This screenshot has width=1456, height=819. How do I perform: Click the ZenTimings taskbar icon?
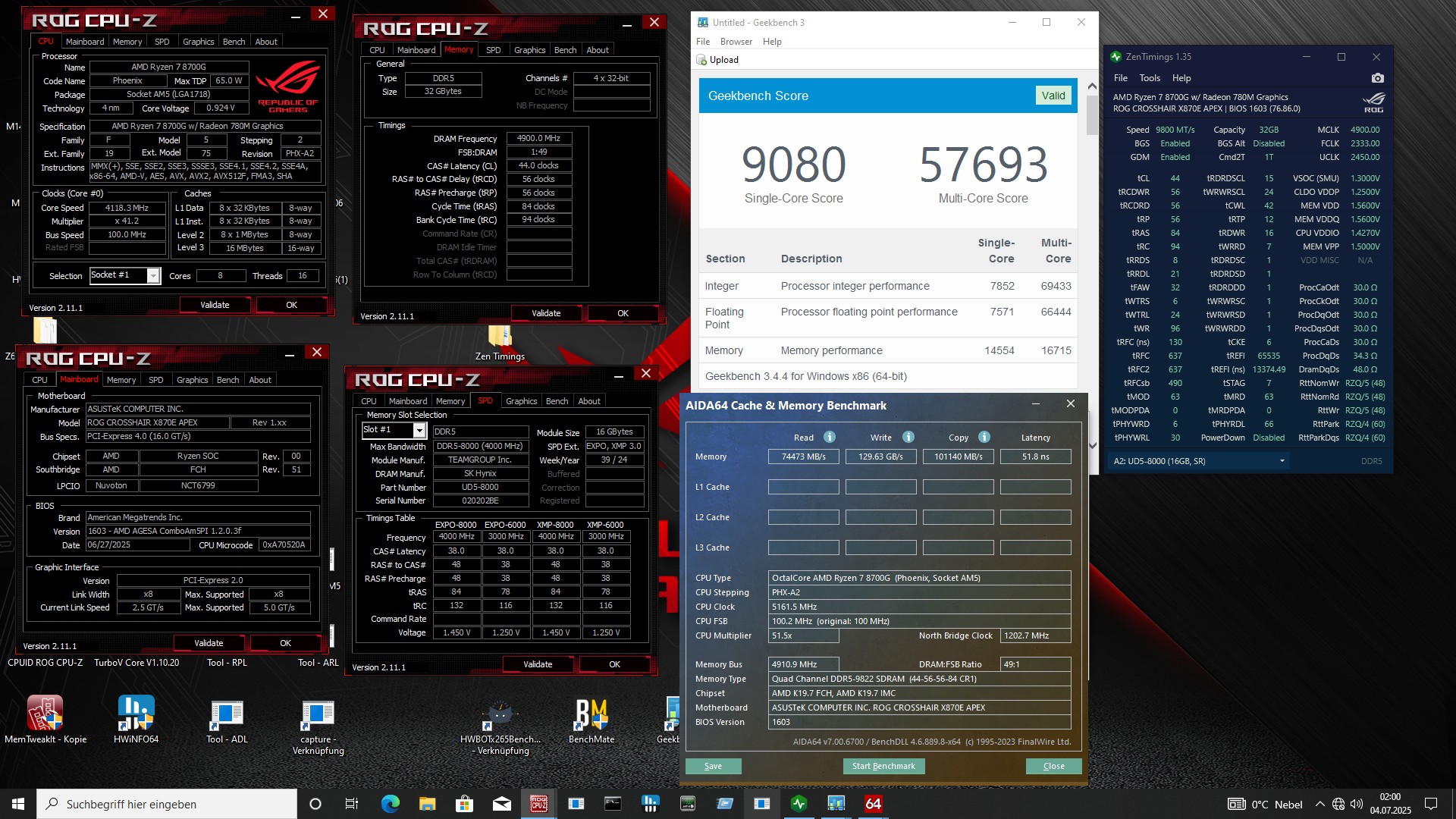(799, 804)
